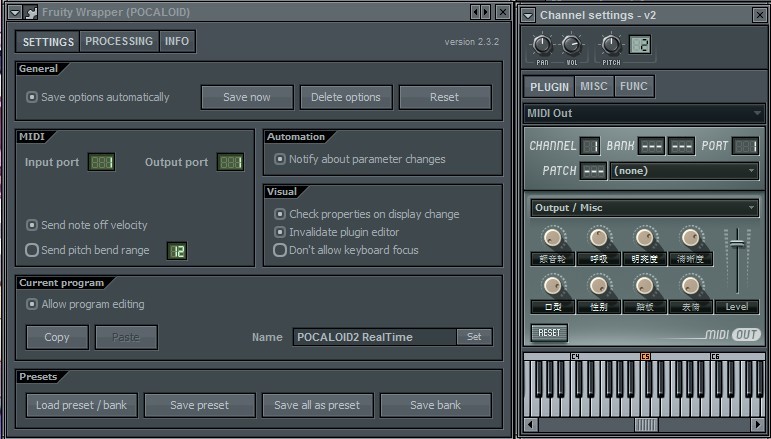Open the Output / Misc page dropdown

tap(644, 207)
